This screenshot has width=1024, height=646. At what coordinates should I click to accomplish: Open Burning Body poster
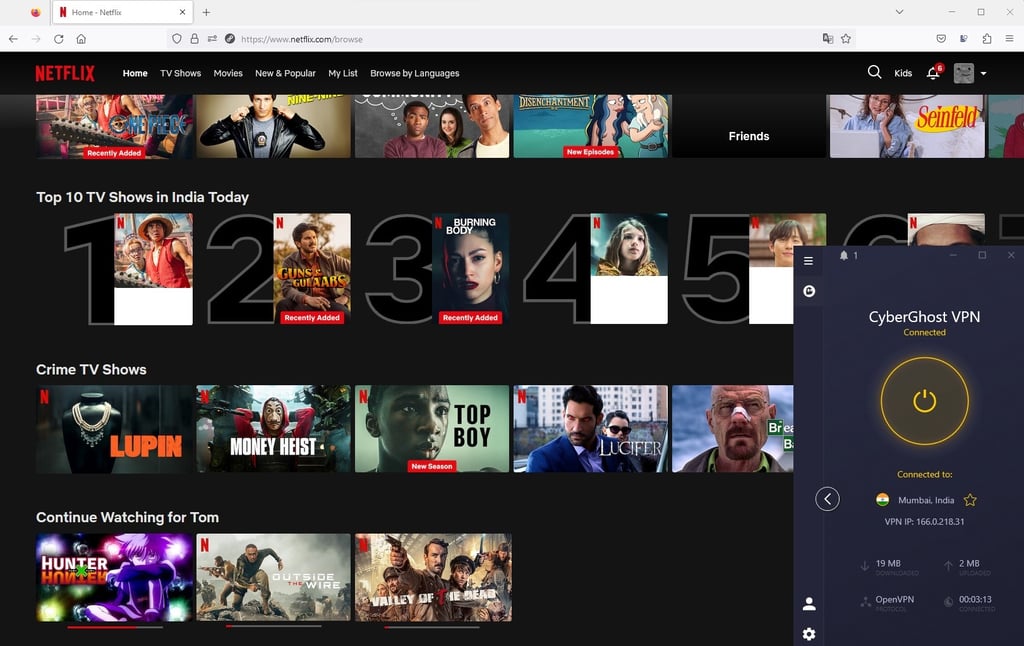point(470,268)
